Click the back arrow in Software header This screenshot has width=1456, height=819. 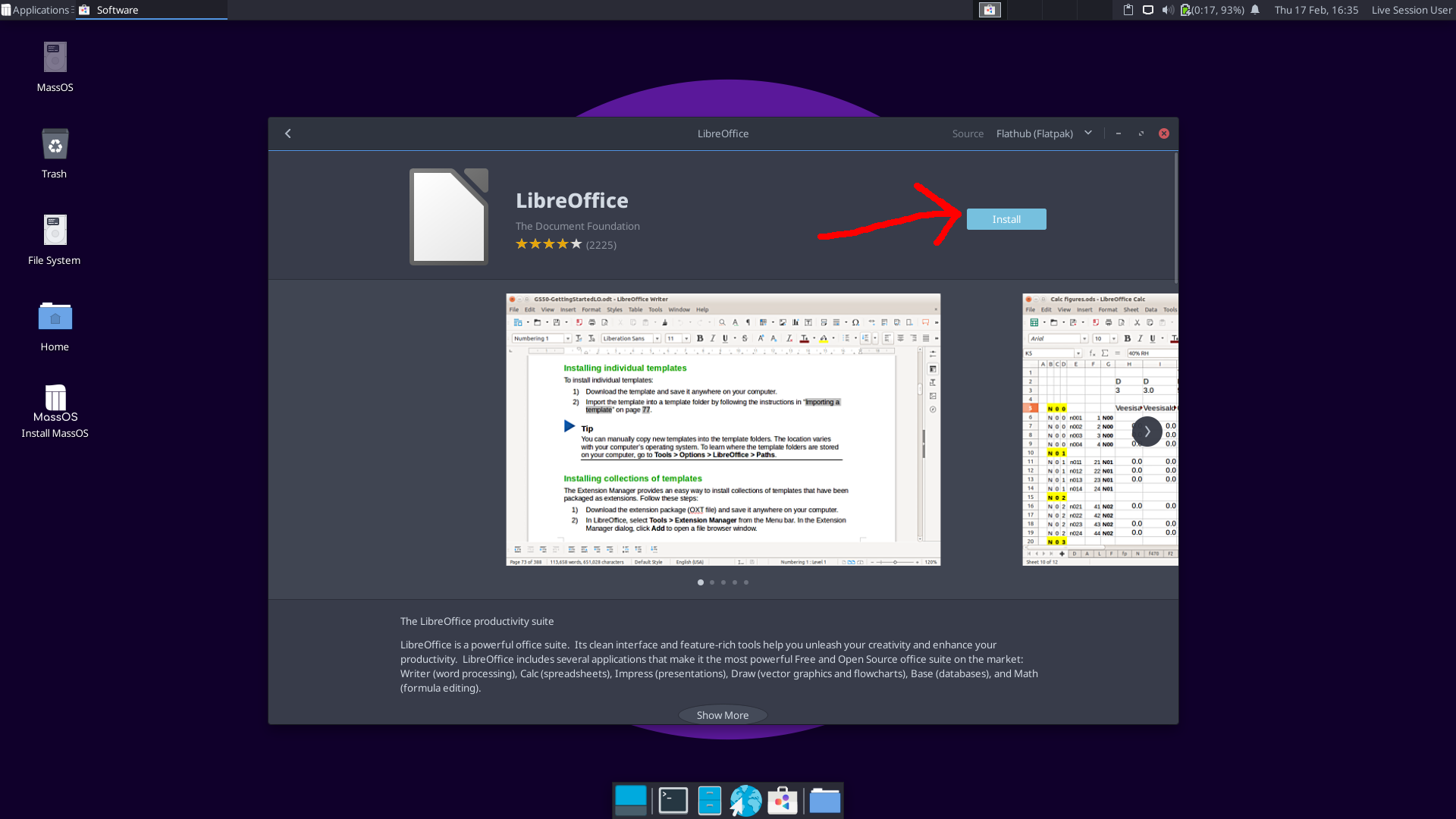[288, 133]
